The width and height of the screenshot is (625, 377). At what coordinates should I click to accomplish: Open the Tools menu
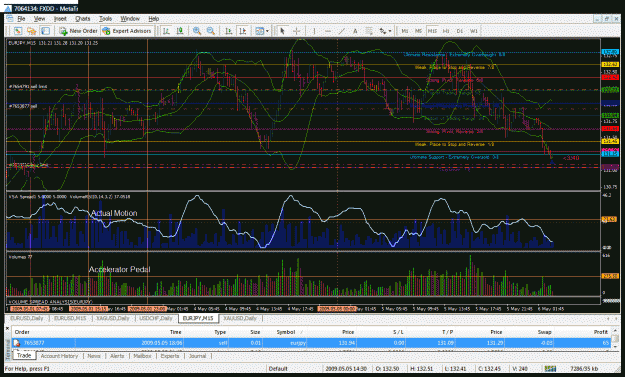pyautogui.click(x=105, y=18)
